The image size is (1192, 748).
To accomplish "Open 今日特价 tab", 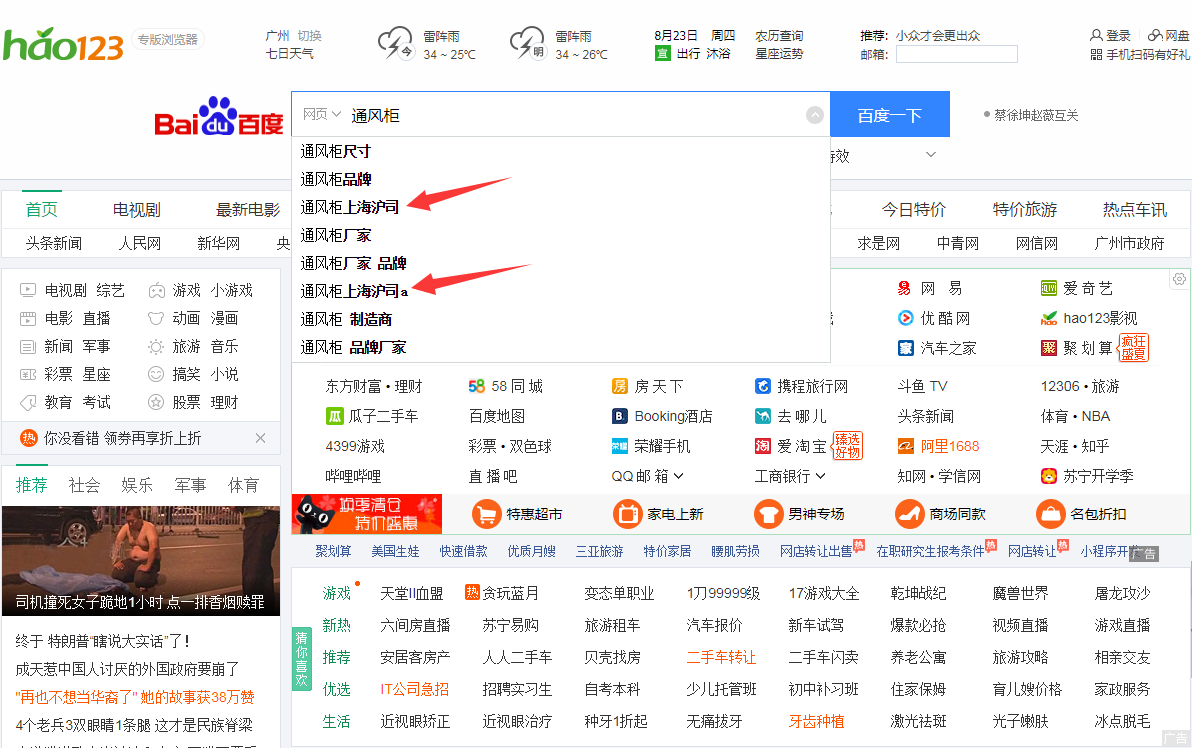I will [x=914, y=209].
